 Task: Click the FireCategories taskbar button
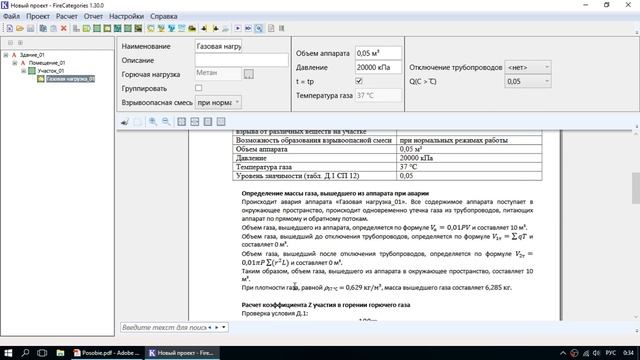182,353
